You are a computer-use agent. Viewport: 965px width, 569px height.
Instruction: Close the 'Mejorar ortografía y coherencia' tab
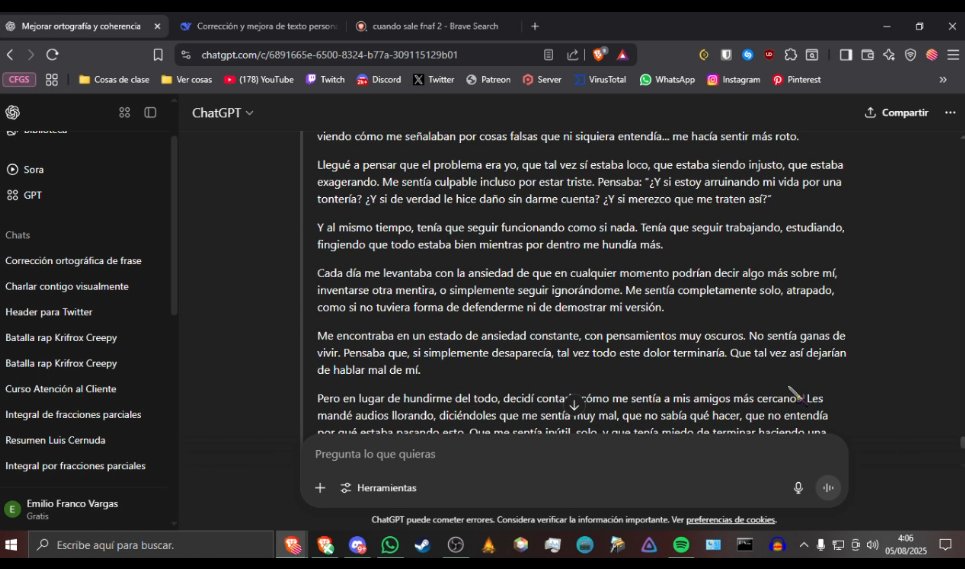point(157,26)
